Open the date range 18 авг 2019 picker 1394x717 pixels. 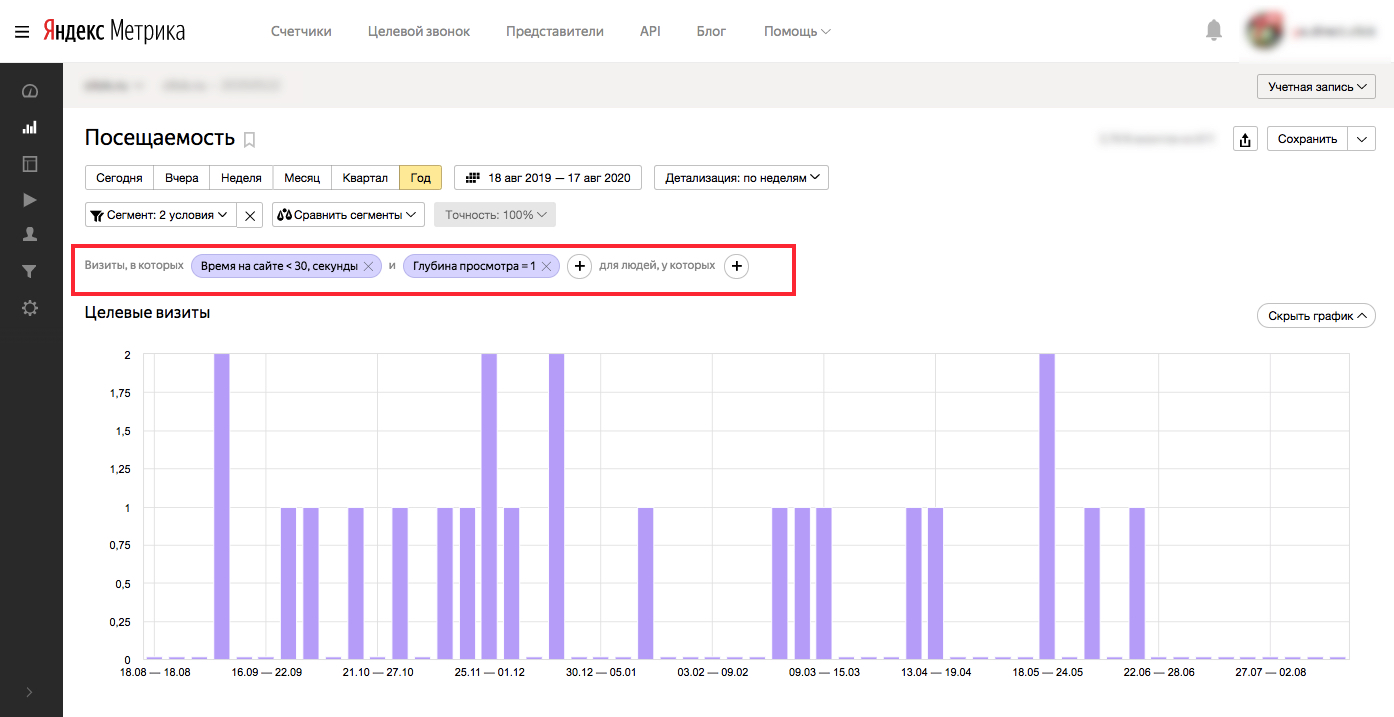tap(548, 178)
